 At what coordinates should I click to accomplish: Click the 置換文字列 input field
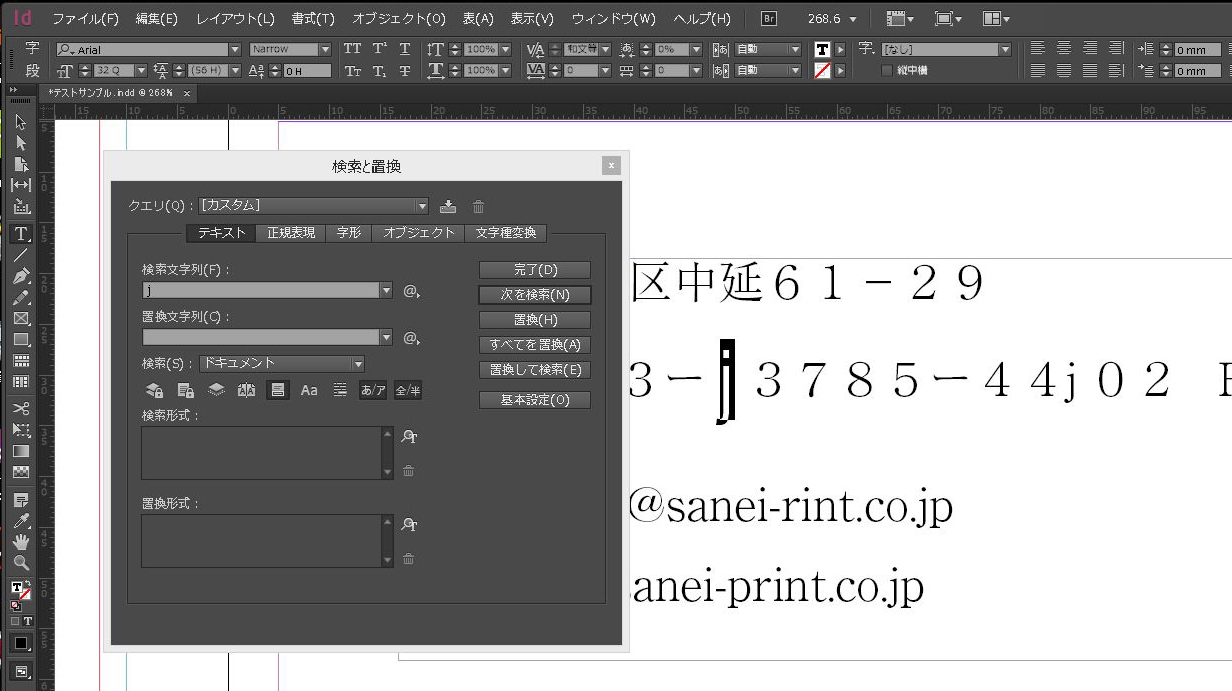(261, 338)
